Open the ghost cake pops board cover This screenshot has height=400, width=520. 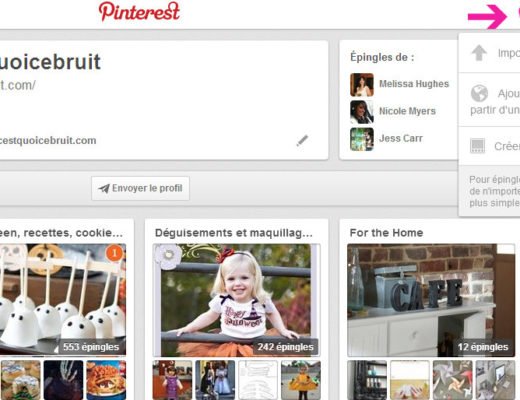pos(63,300)
